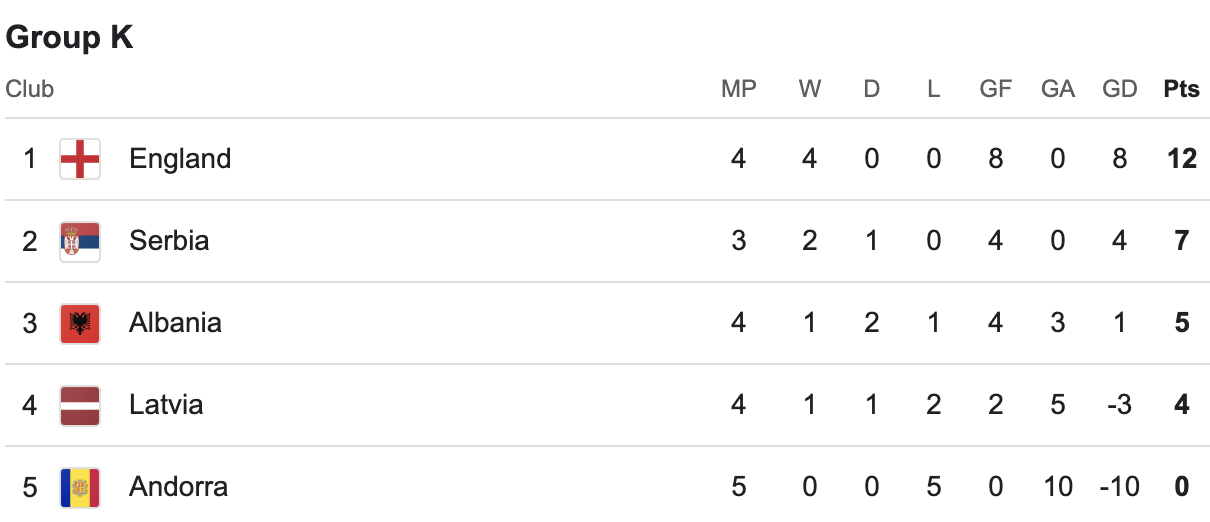Select the Albania team name
This screenshot has width=1210, height=522.
pos(175,323)
